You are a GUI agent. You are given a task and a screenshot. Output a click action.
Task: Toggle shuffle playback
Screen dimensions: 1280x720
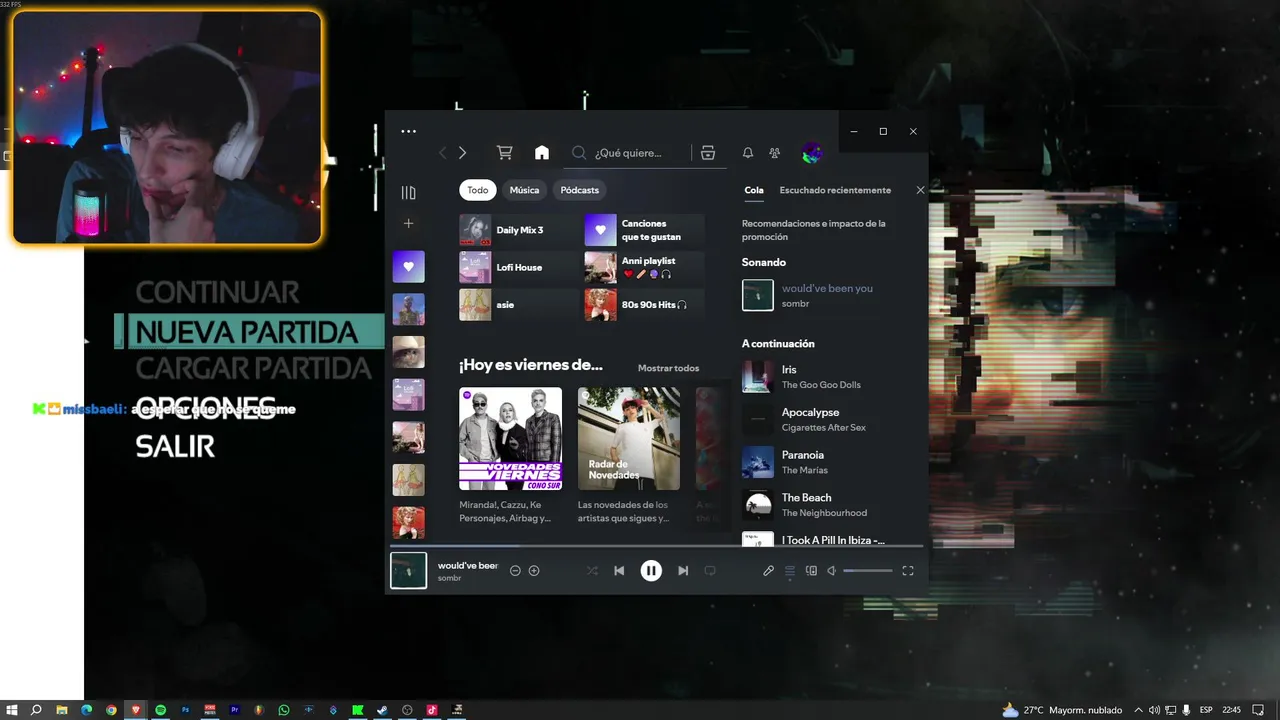pyautogui.click(x=592, y=571)
